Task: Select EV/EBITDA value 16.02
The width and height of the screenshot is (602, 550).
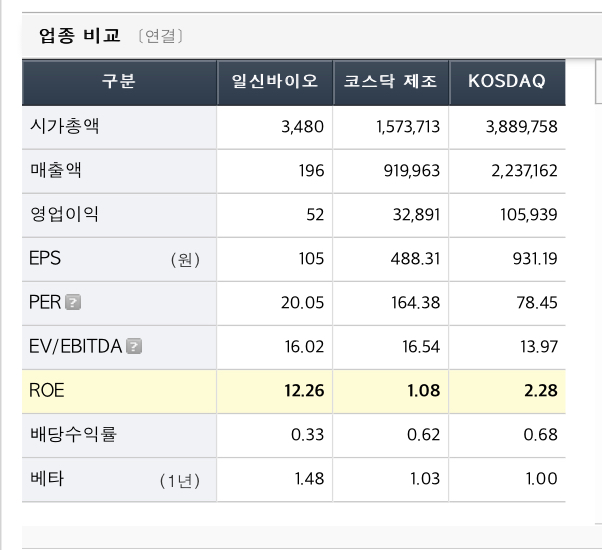Action: coord(304,347)
